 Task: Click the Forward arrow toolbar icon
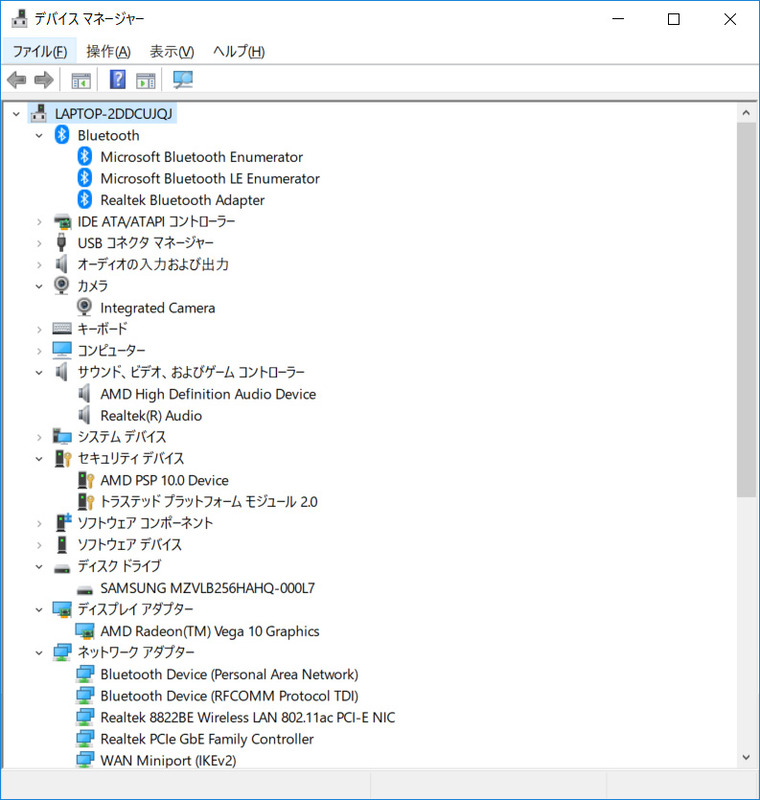click(x=43, y=80)
